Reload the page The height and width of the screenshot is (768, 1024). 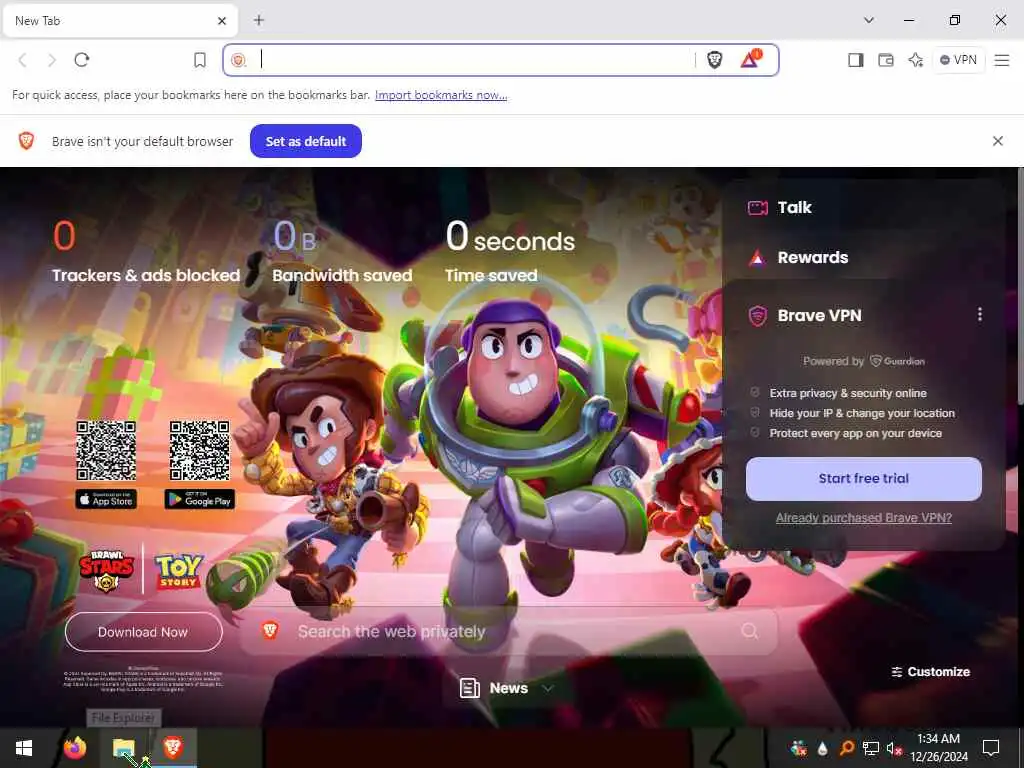click(x=82, y=60)
